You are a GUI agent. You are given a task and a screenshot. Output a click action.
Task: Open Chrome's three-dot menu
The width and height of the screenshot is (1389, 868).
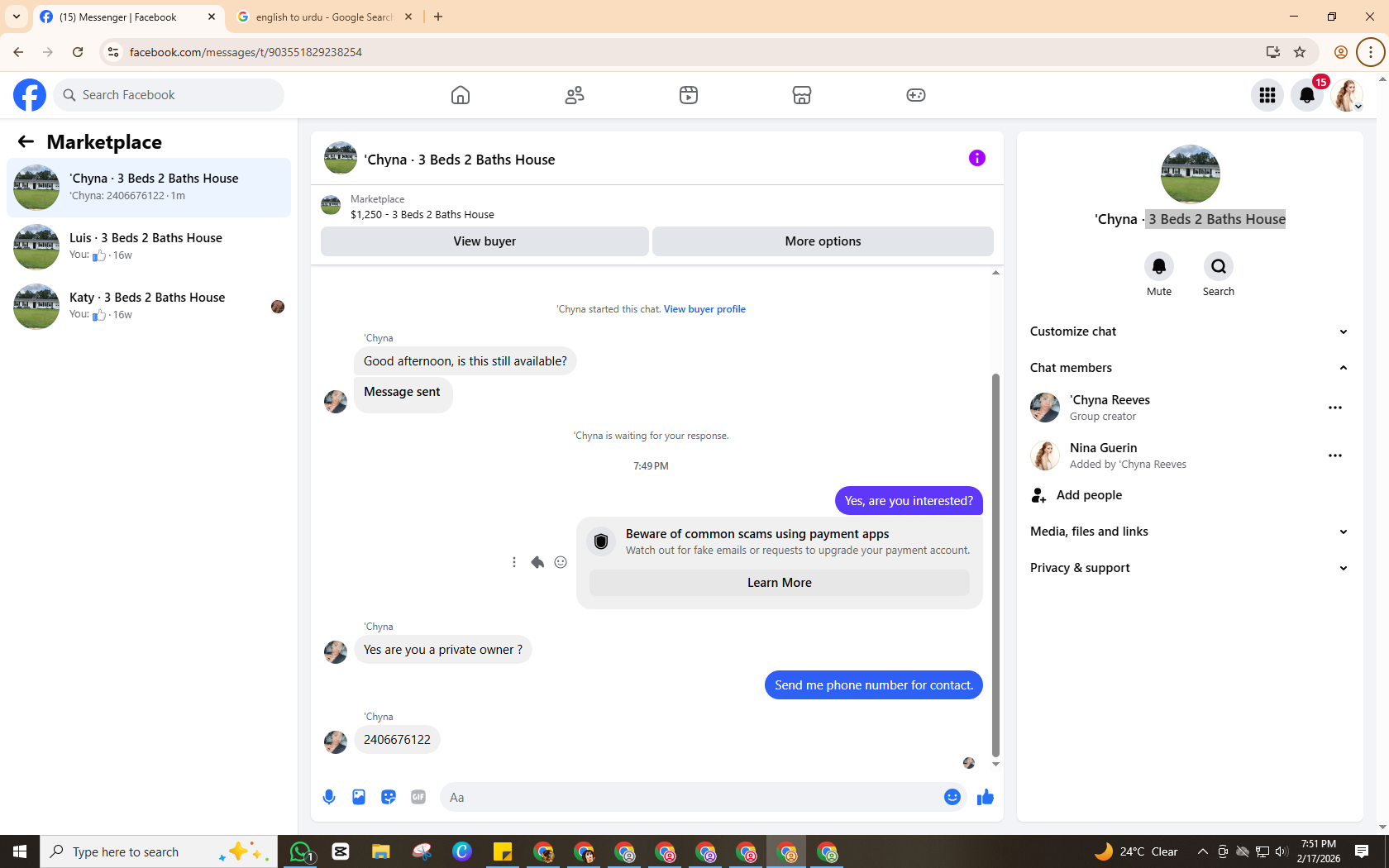(x=1371, y=52)
